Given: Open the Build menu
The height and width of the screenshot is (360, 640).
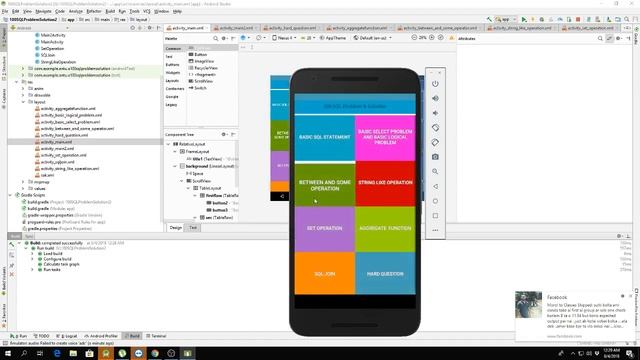Looking at the screenshot, I should click(x=110, y=11).
